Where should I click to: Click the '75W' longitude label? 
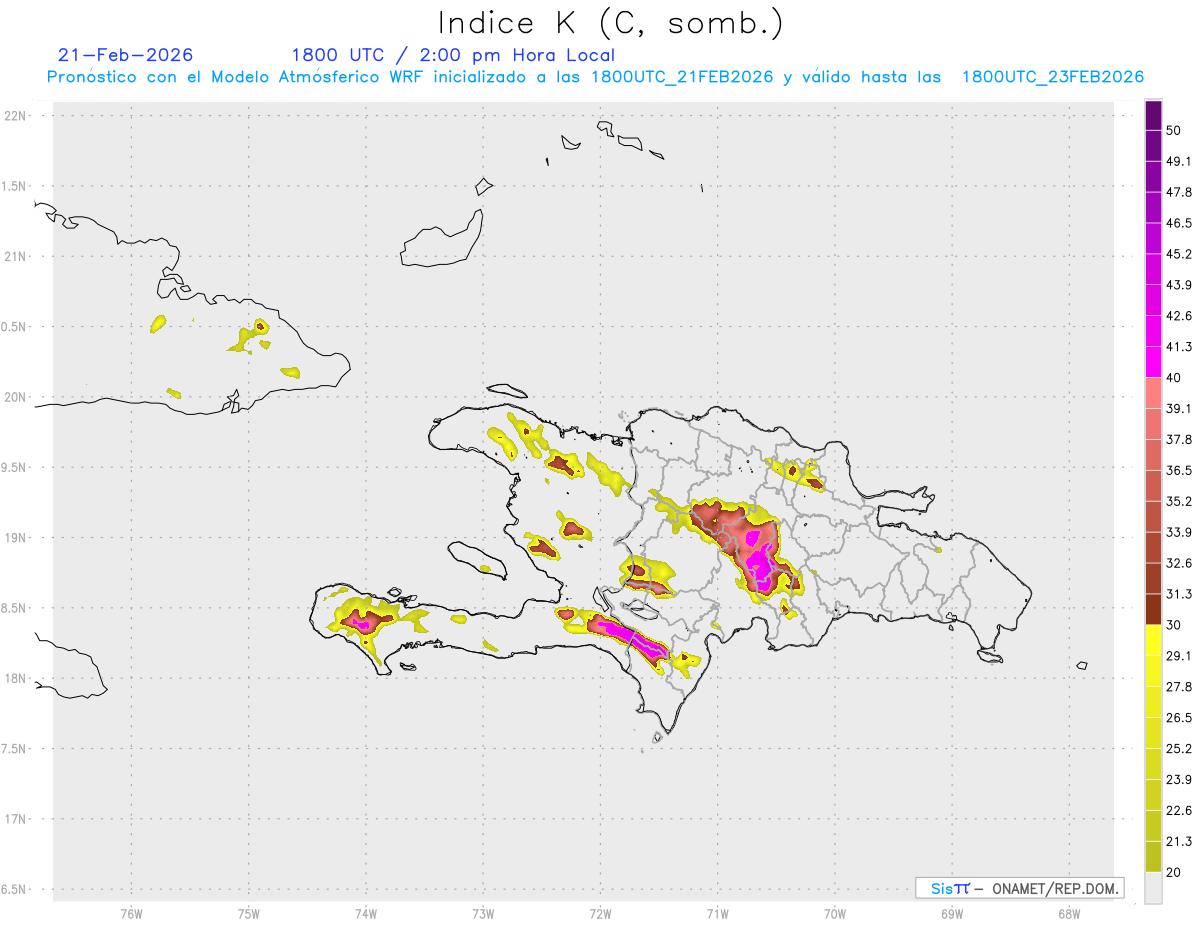[x=249, y=914]
